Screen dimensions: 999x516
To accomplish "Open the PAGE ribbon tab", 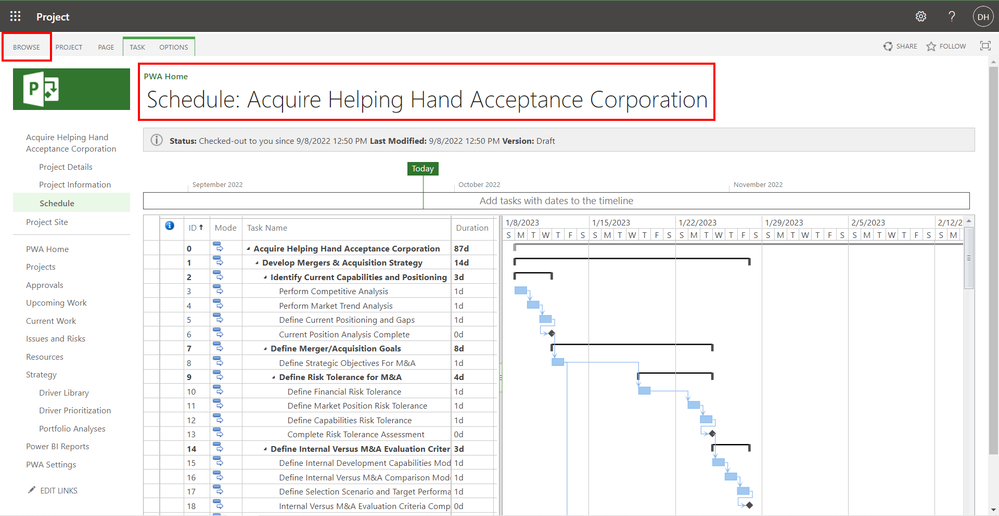I will [x=106, y=47].
